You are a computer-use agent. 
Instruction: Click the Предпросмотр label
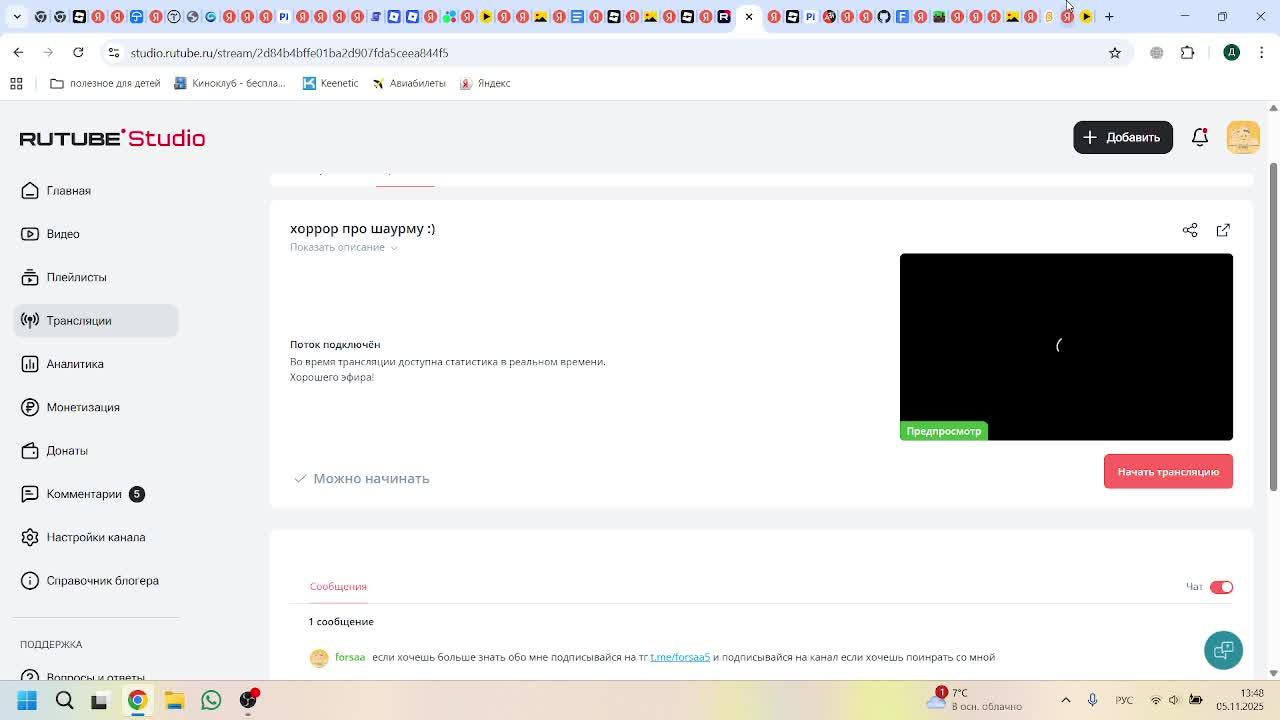(943, 431)
